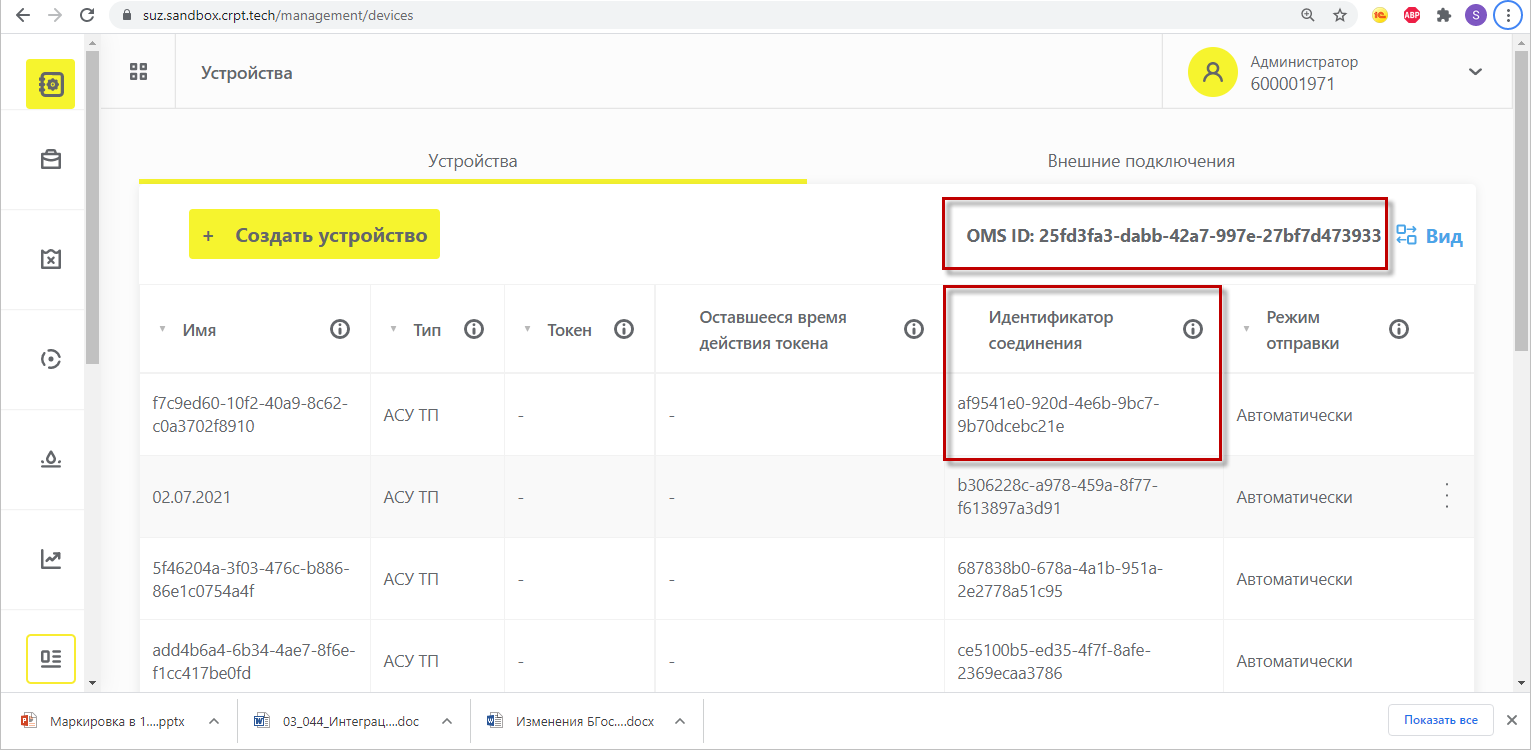Click the Вид view button

pos(1430,236)
